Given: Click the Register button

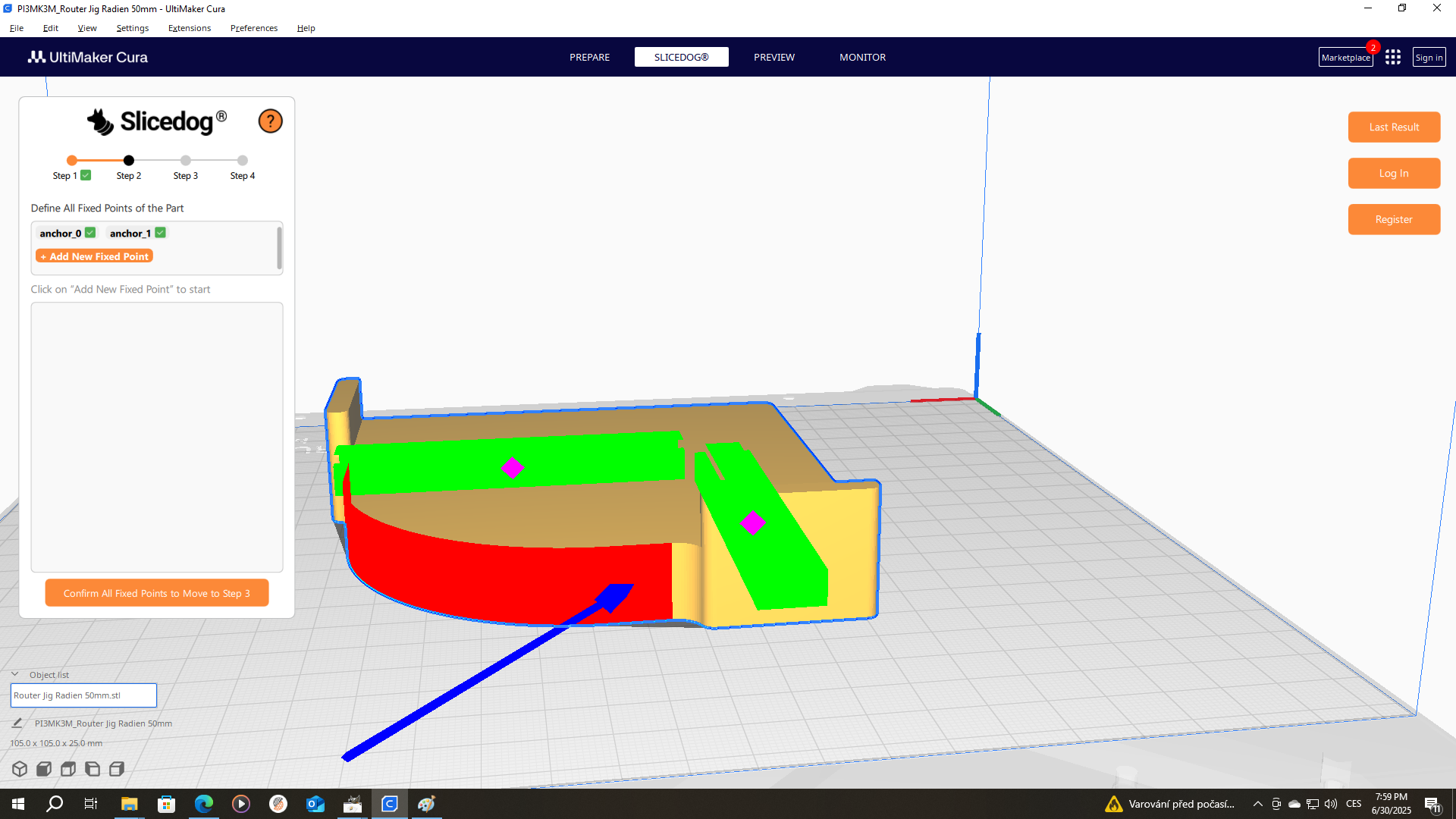Looking at the screenshot, I should click(x=1394, y=220).
